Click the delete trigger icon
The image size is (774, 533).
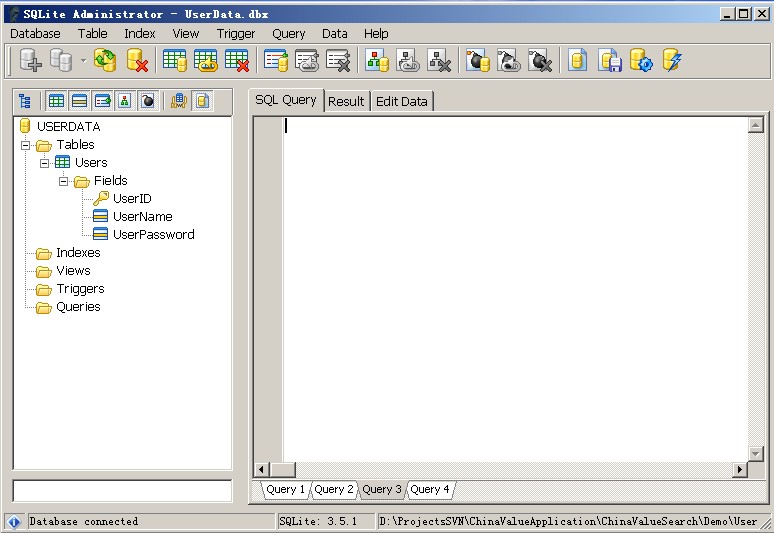[x=540, y=61]
